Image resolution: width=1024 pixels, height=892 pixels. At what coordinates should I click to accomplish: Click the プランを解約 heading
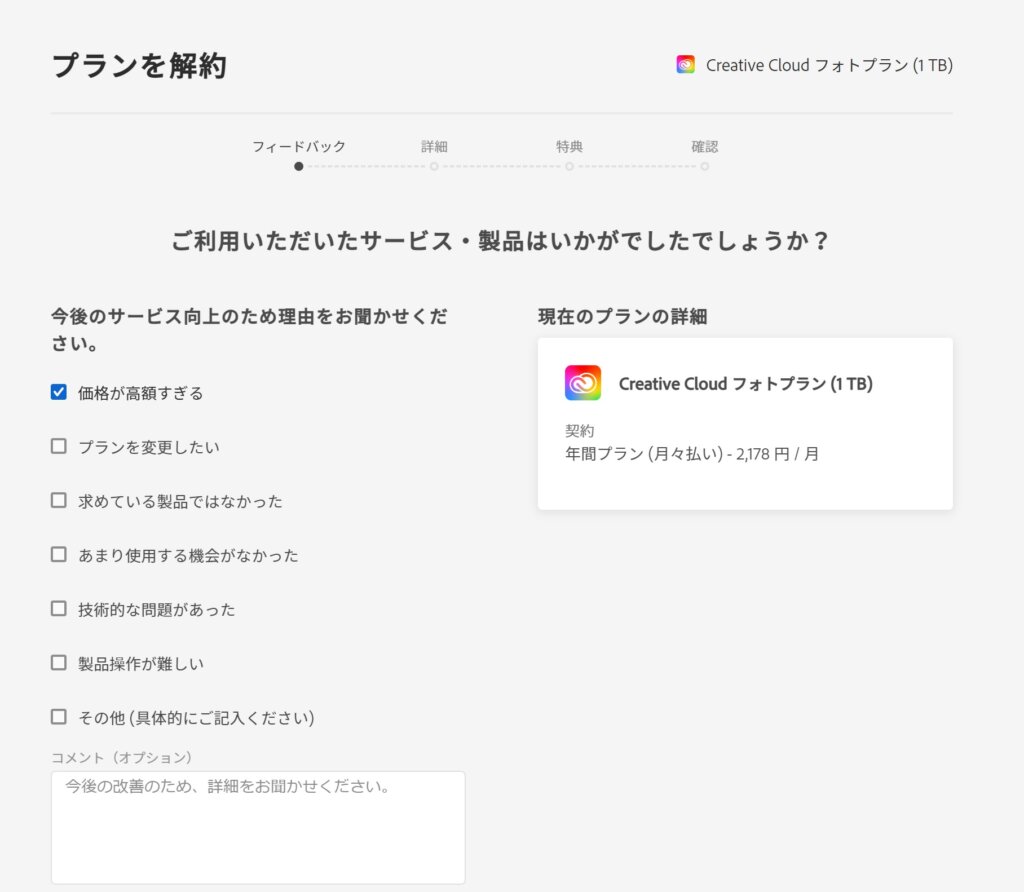coord(139,66)
